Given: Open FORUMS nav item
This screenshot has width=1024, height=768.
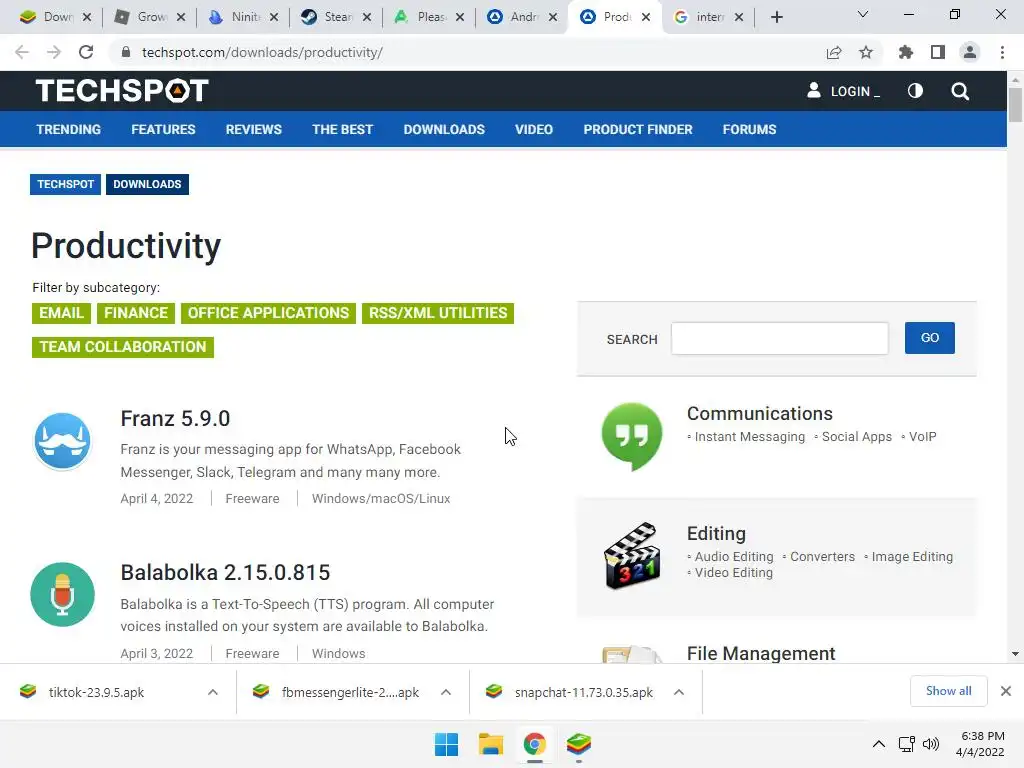Looking at the screenshot, I should (x=749, y=129).
